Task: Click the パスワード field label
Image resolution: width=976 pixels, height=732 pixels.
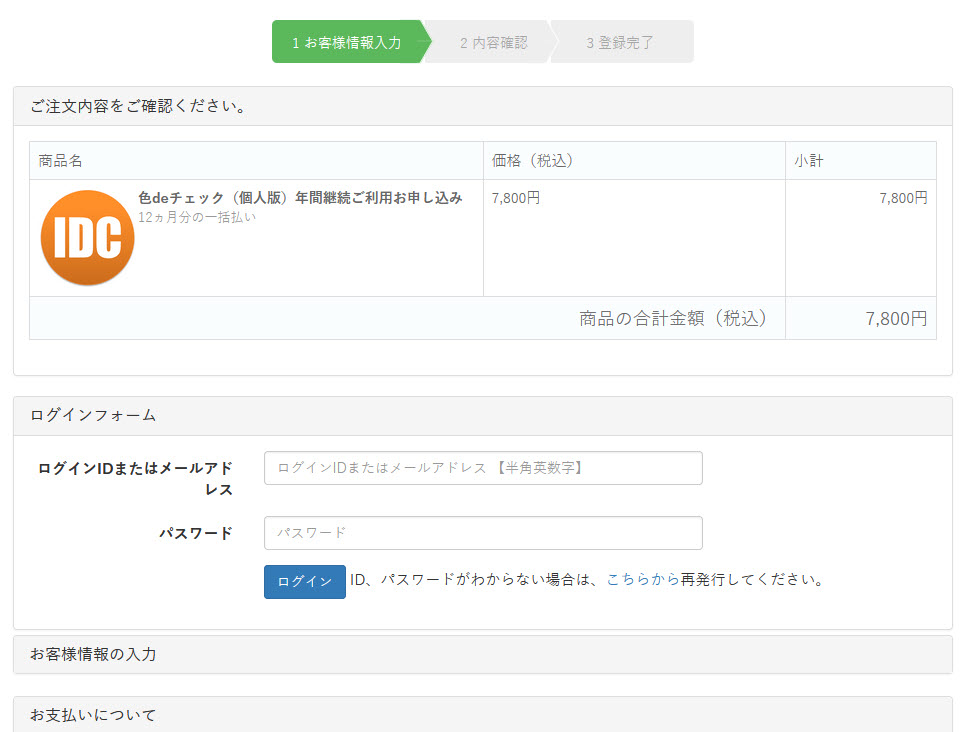Action: pyautogui.click(x=196, y=533)
